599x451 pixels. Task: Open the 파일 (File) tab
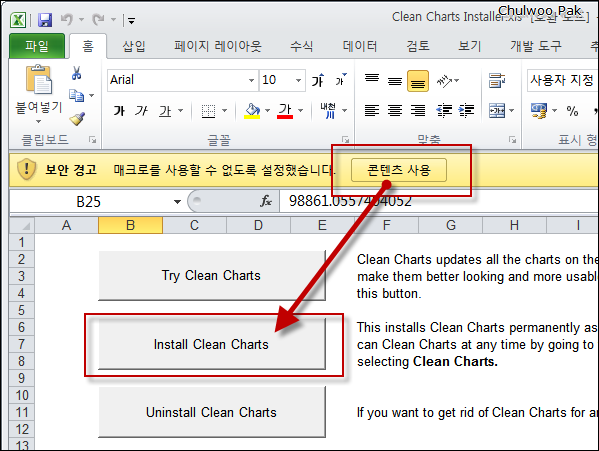[x=37, y=46]
